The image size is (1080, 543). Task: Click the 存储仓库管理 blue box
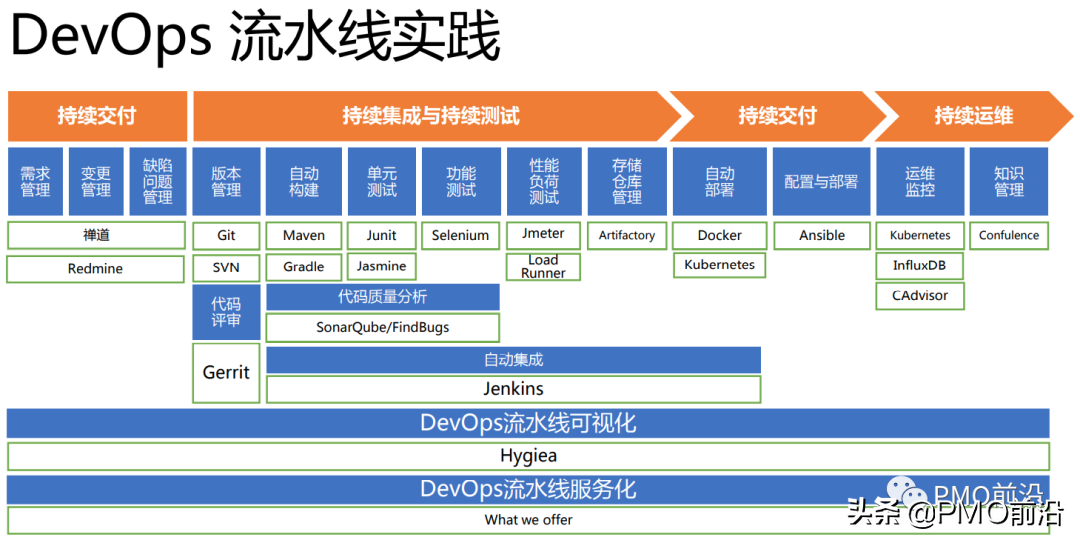627,181
